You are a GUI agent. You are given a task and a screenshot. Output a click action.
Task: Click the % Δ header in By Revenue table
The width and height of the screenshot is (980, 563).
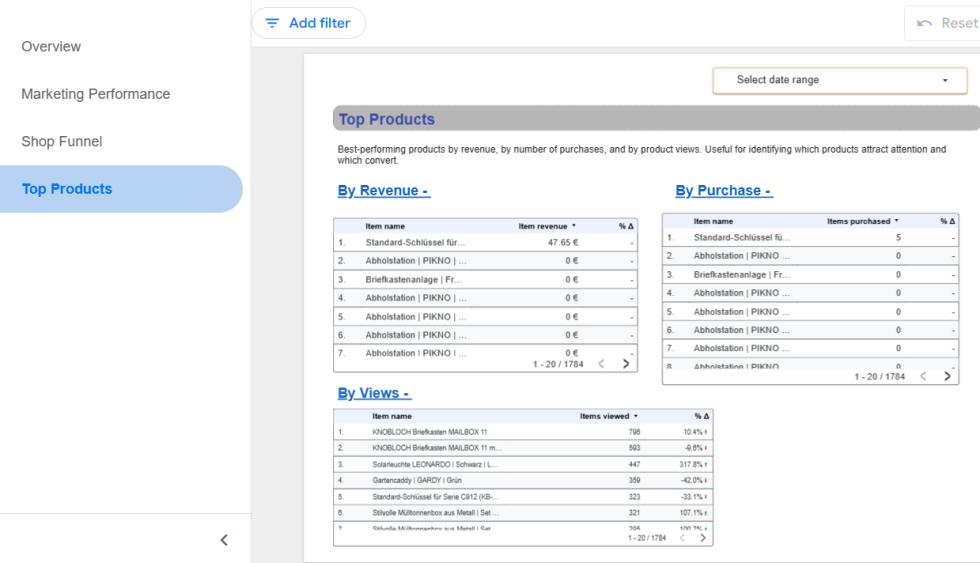coord(626,226)
